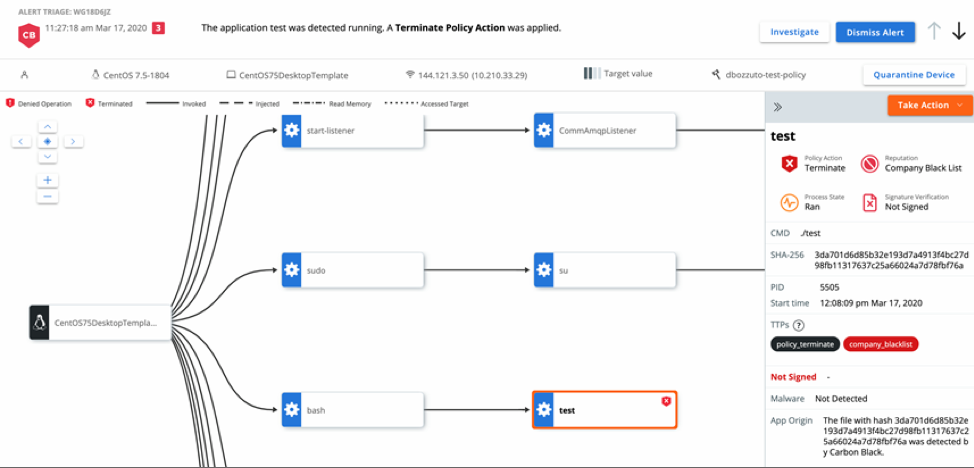Pan process graph left arrow

click(21, 142)
